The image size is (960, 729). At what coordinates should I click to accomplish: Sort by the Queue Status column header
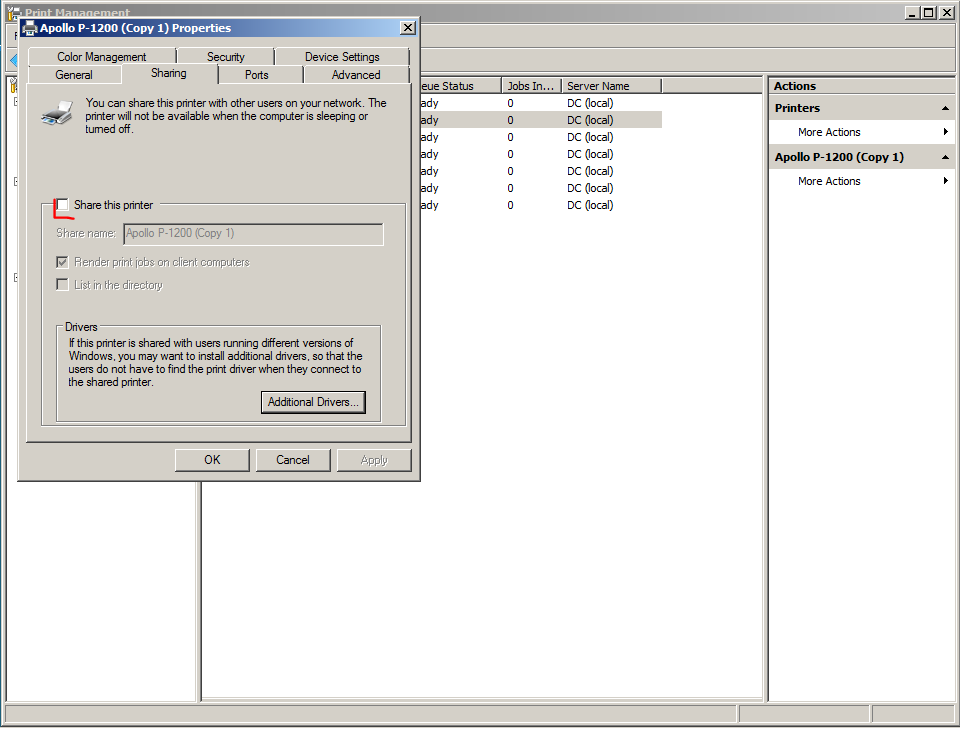[x=460, y=86]
